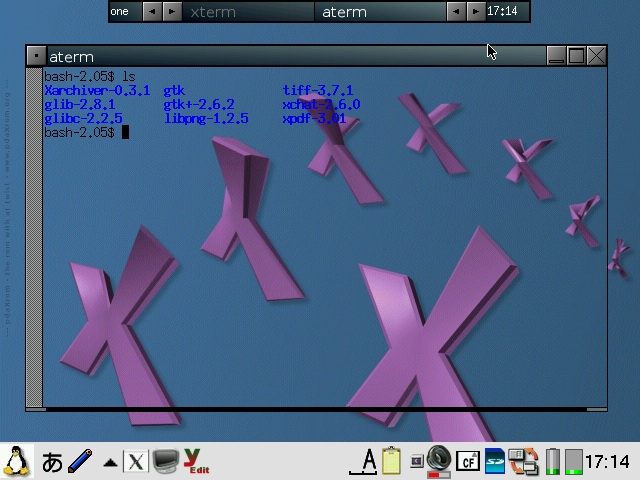
Task: Expand the taskbar up-arrow menu
Action: tap(110, 462)
